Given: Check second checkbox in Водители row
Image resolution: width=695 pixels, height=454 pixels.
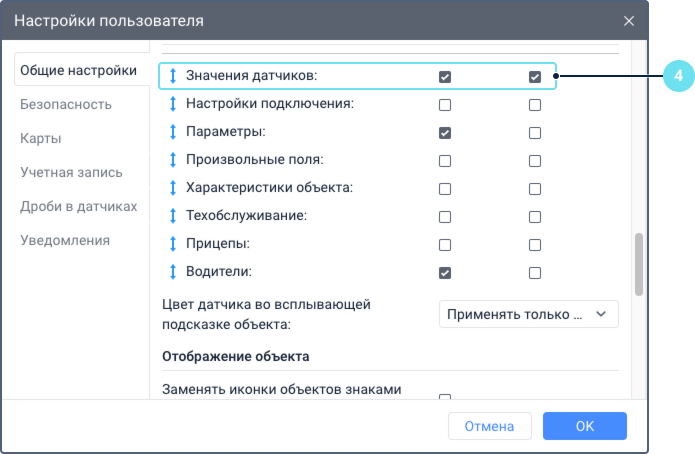Looking at the screenshot, I should [535, 272].
